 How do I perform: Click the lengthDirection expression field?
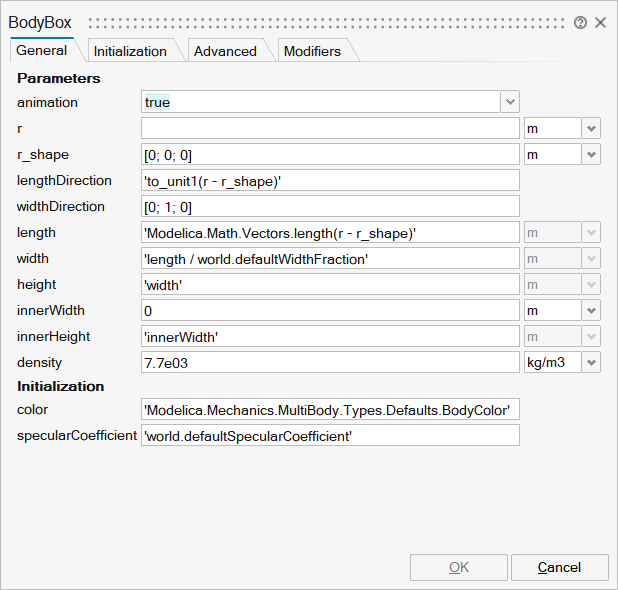pos(330,180)
